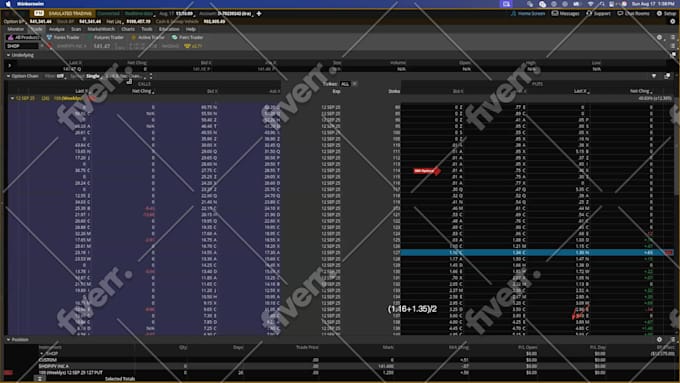Collapse the Option Chain section
Image resolution: width=680 pixels, height=383 pixels.
pos(8,76)
